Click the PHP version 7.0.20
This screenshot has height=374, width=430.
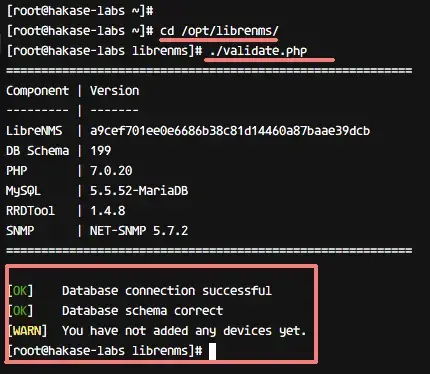click(x=111, y=171)
